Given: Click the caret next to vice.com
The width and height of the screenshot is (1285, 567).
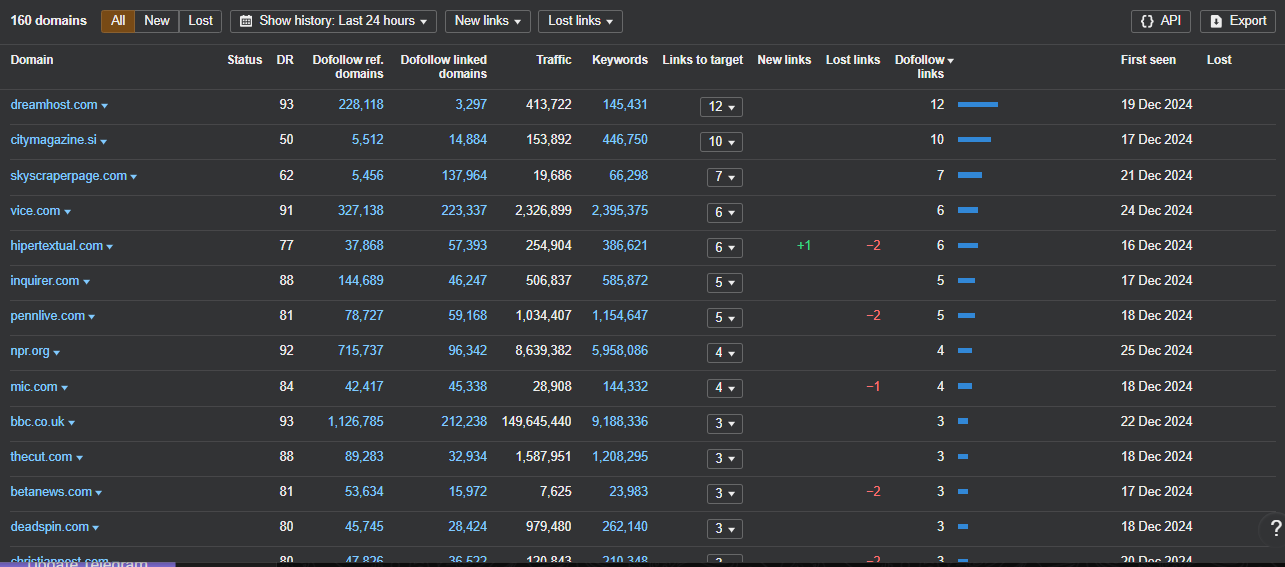Looking at the screenshot, I should 68,212.
